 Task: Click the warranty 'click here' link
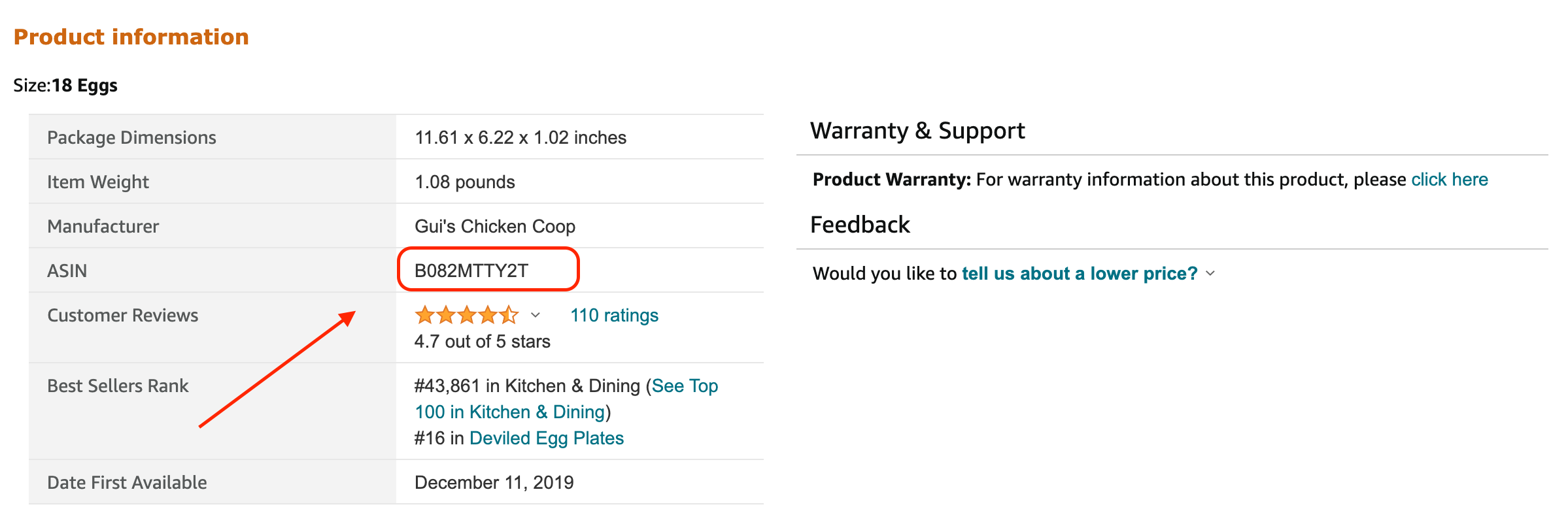click(x=1450, y=179)
